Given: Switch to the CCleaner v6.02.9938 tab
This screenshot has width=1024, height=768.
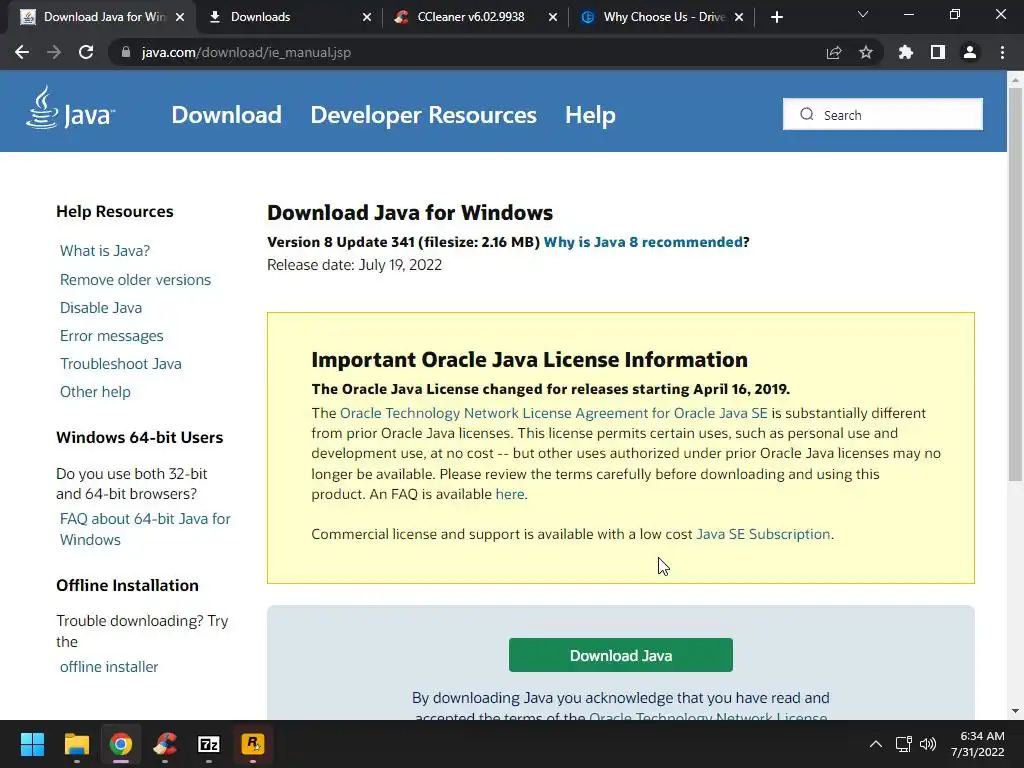Looking at the screenshot, I should tap(475, 17).
